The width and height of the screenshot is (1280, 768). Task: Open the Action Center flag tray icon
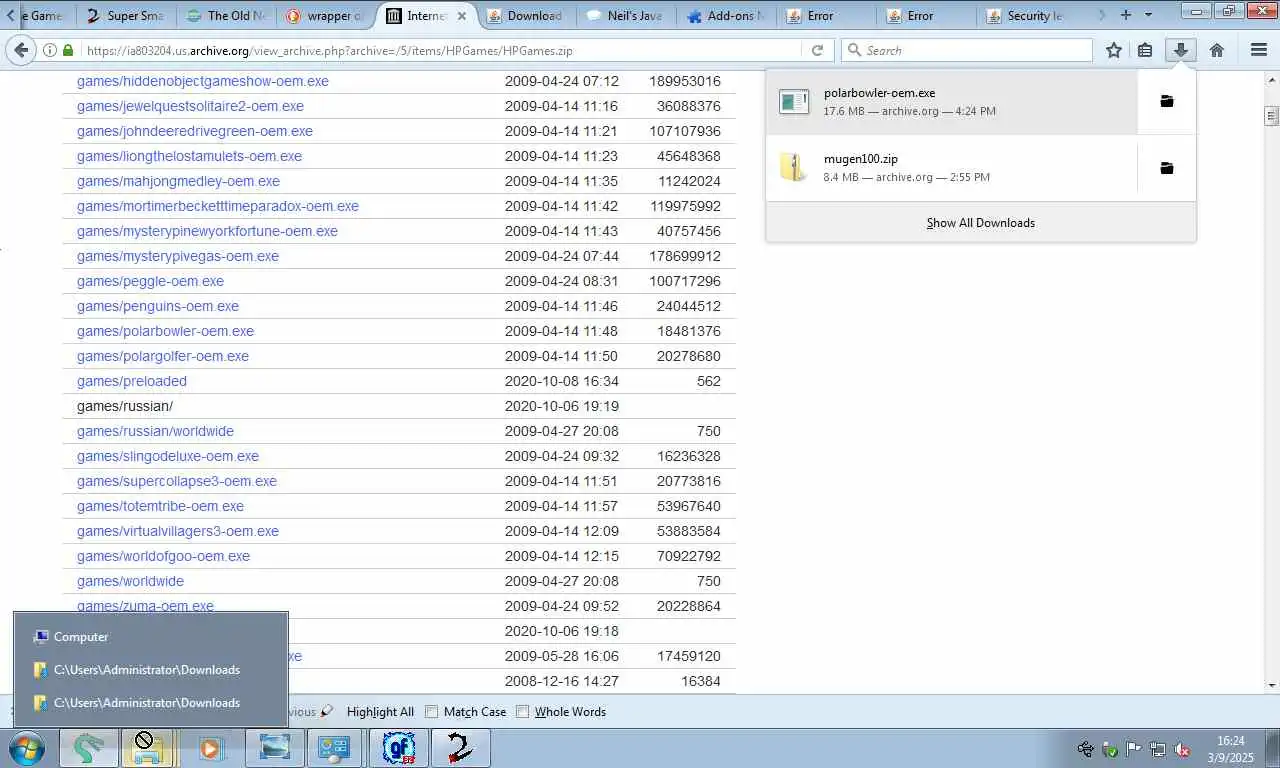point(1133,749)
